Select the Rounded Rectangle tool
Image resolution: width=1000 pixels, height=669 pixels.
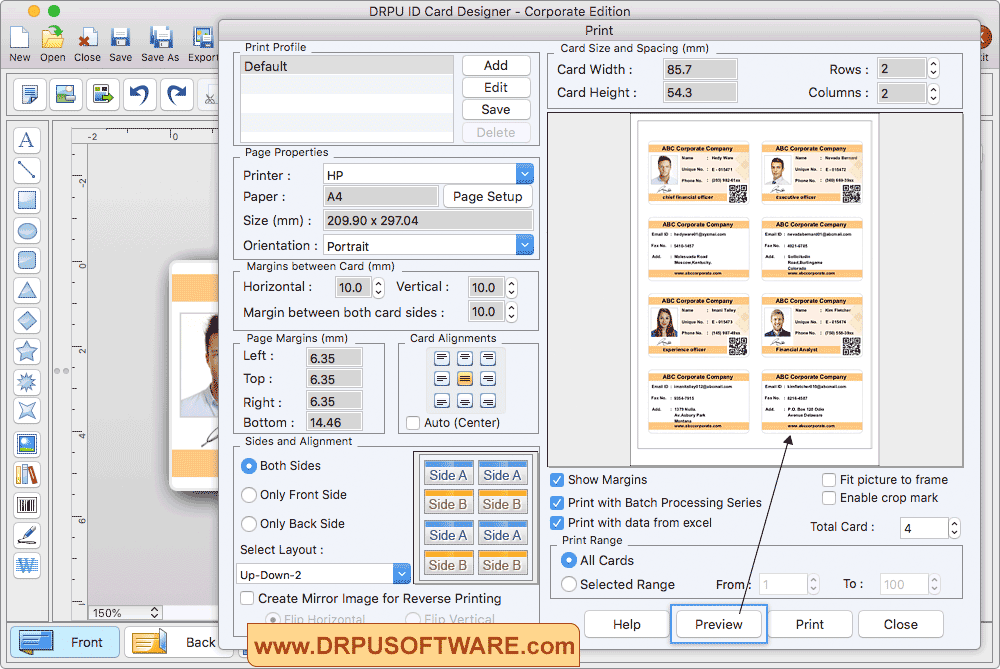[27, 260]
